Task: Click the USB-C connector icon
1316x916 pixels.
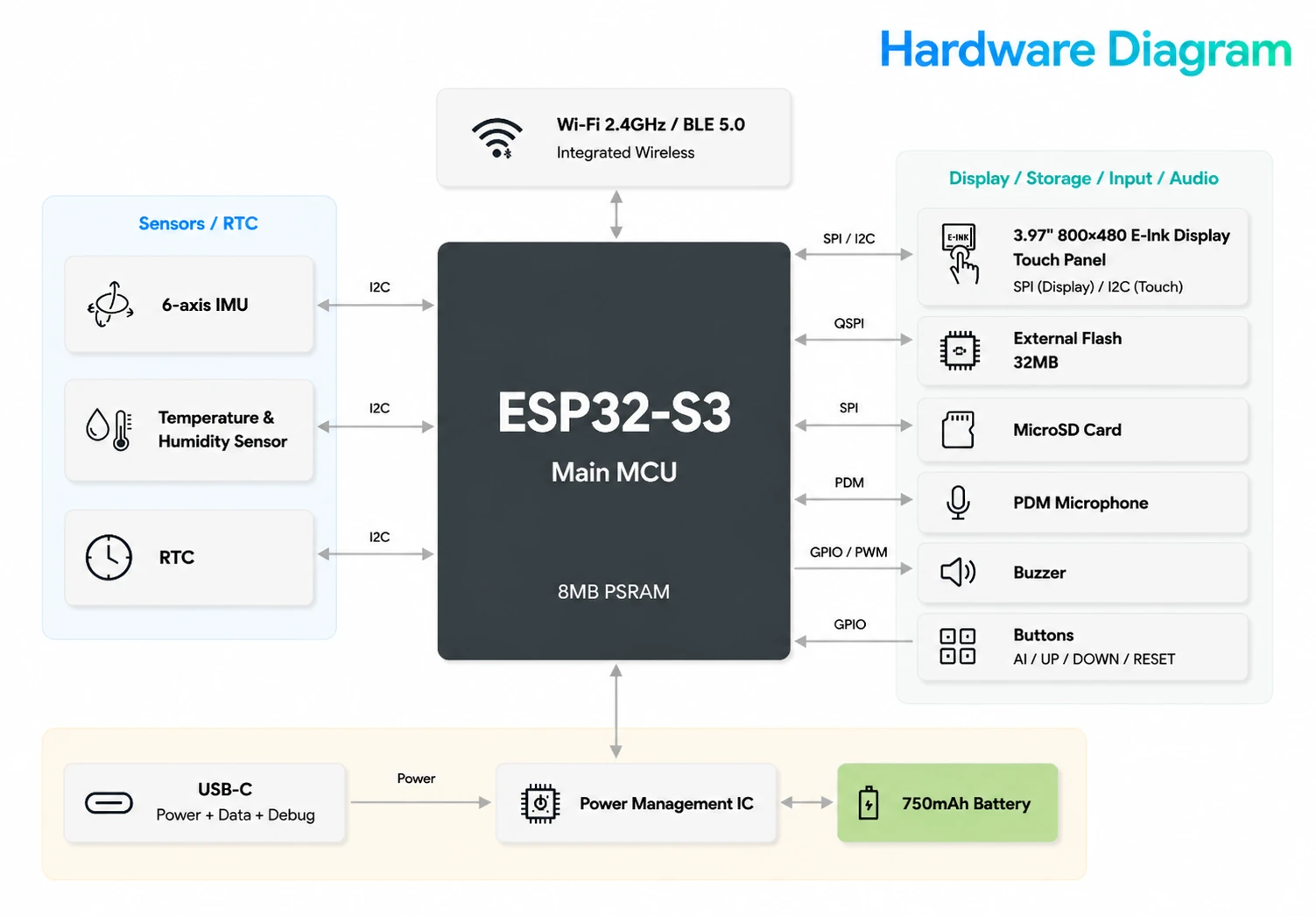Action: point(109,802)
